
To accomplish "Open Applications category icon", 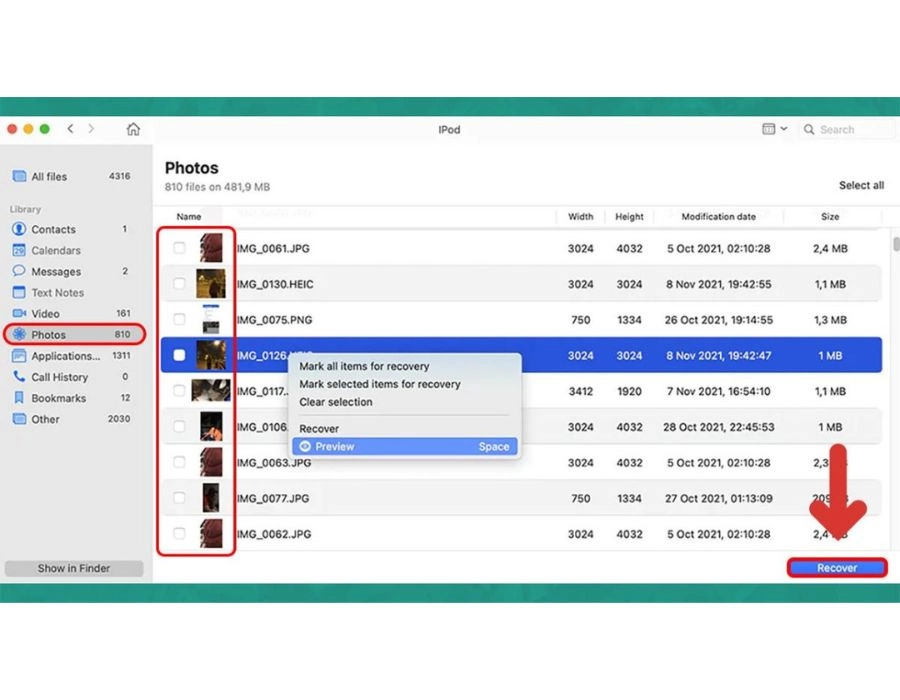I will [19, 356].
